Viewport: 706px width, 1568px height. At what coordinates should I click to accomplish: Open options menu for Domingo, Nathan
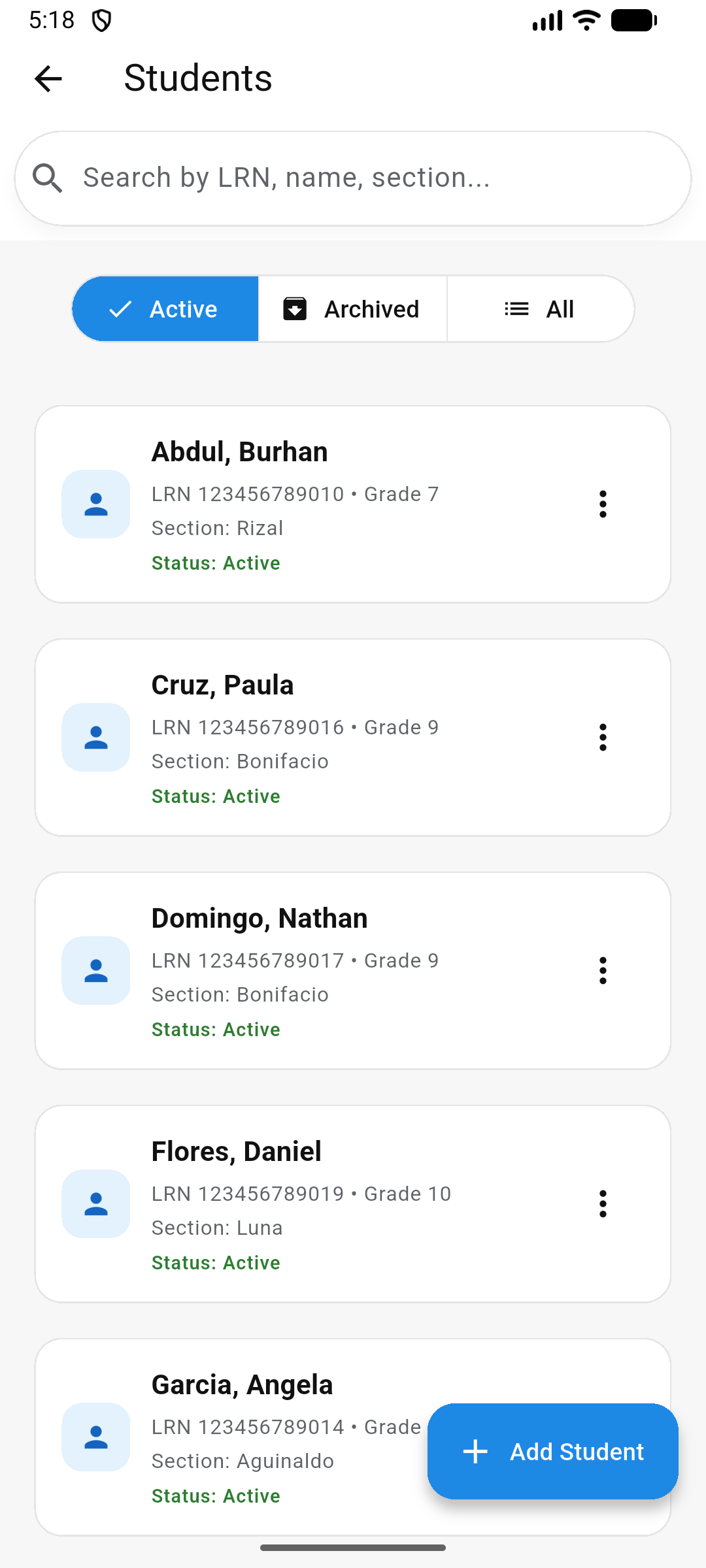coord(603,971)
